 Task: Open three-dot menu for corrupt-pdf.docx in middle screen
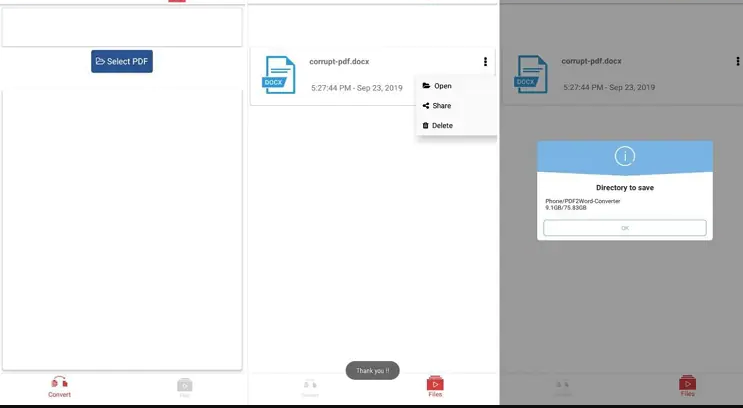coord(485,62)
